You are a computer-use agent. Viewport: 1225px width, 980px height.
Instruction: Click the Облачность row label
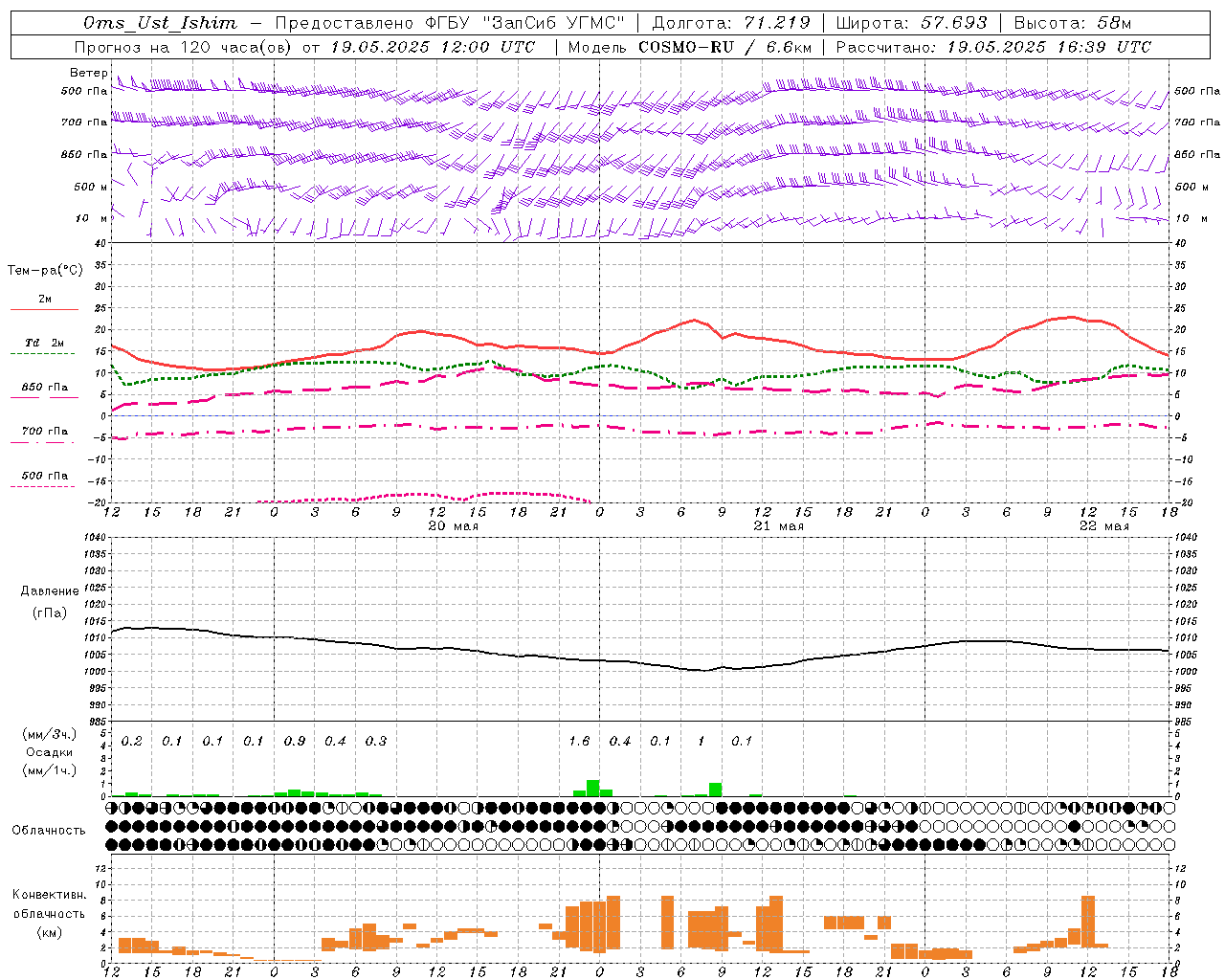(49, 831)
